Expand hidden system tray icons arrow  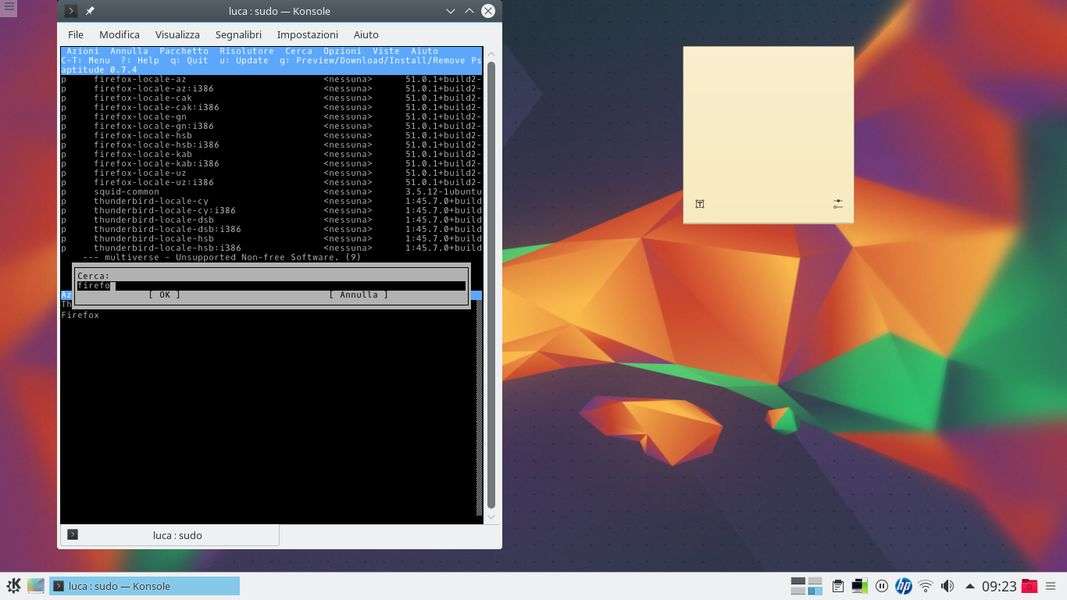[x=969, y=586]
